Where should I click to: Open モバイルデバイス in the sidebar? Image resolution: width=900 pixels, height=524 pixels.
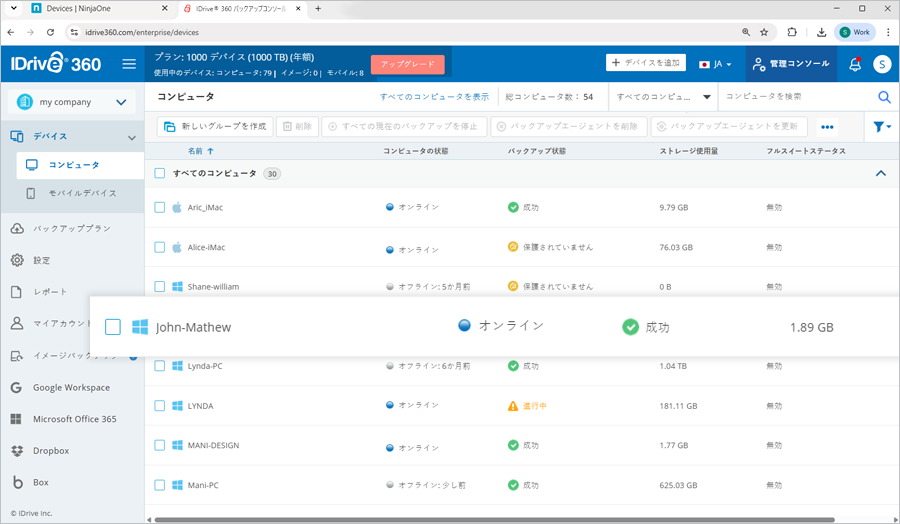tap(82, 193)
